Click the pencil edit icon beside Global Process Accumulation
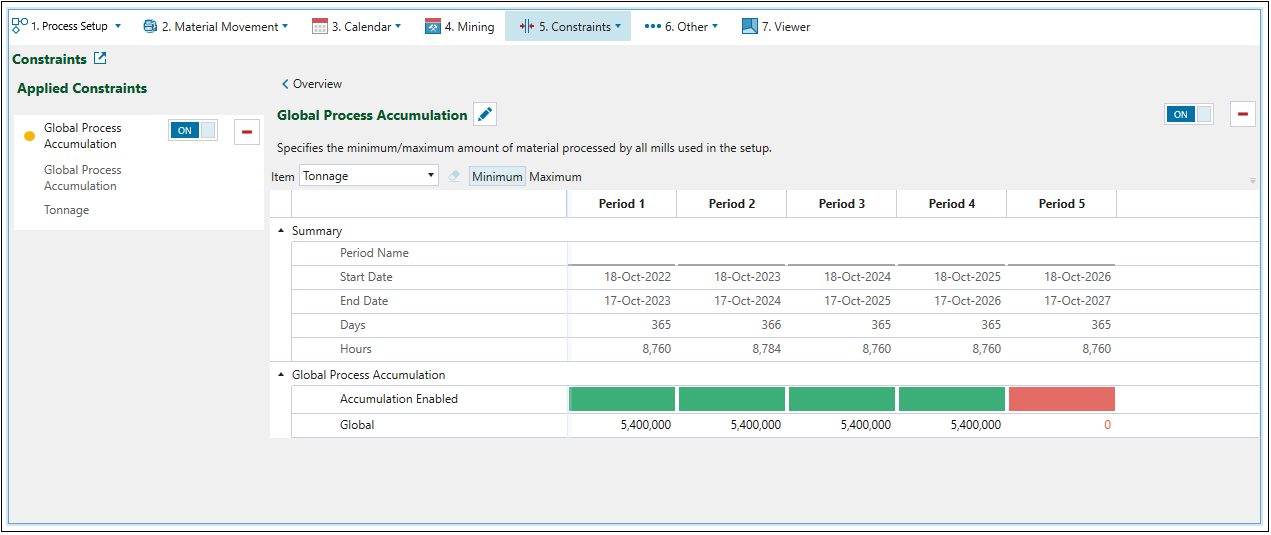 click(485, 115)
